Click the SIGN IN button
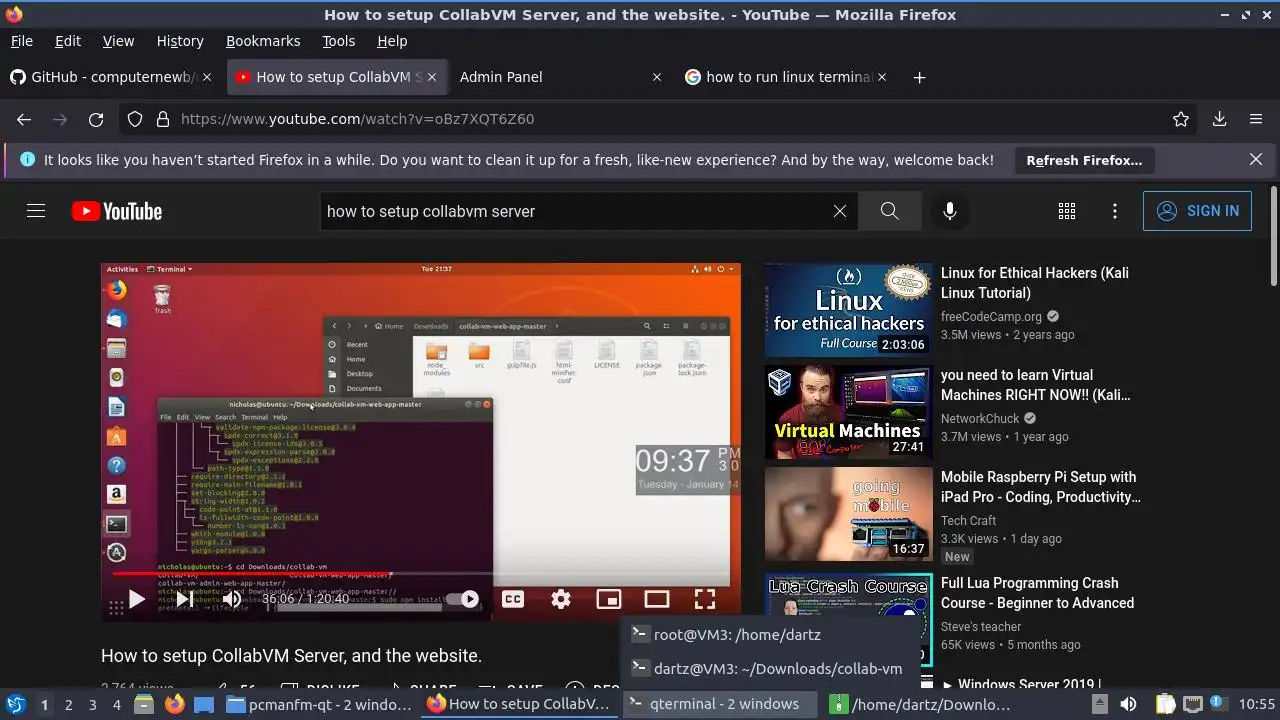The height and width of the screenshot is (720, 1280). pyautogui.click(x=1197, y=211)
